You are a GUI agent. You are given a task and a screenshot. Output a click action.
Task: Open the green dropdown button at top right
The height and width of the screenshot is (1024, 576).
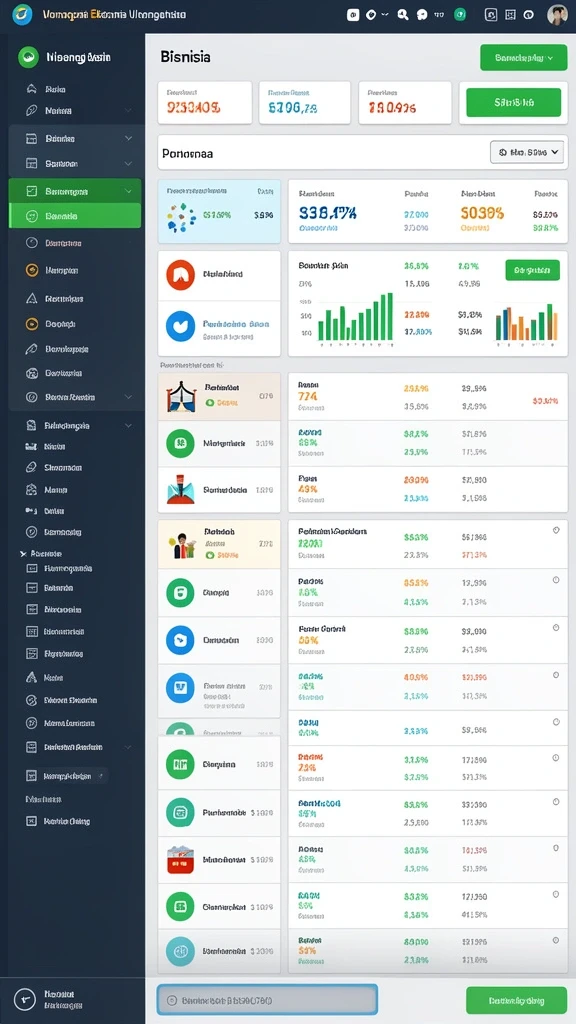[524, 57]
